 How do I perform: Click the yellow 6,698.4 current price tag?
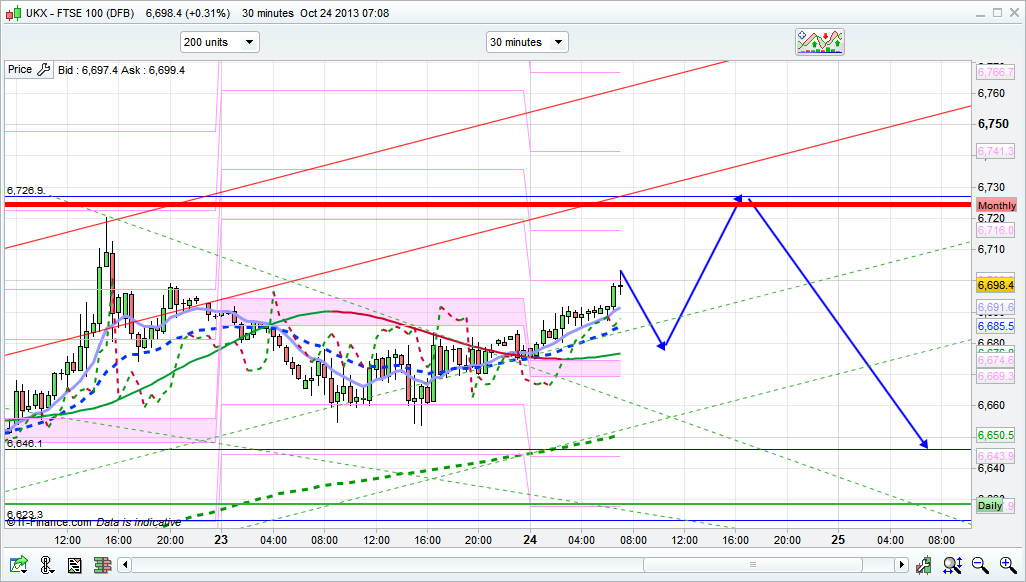pos(995,285)
